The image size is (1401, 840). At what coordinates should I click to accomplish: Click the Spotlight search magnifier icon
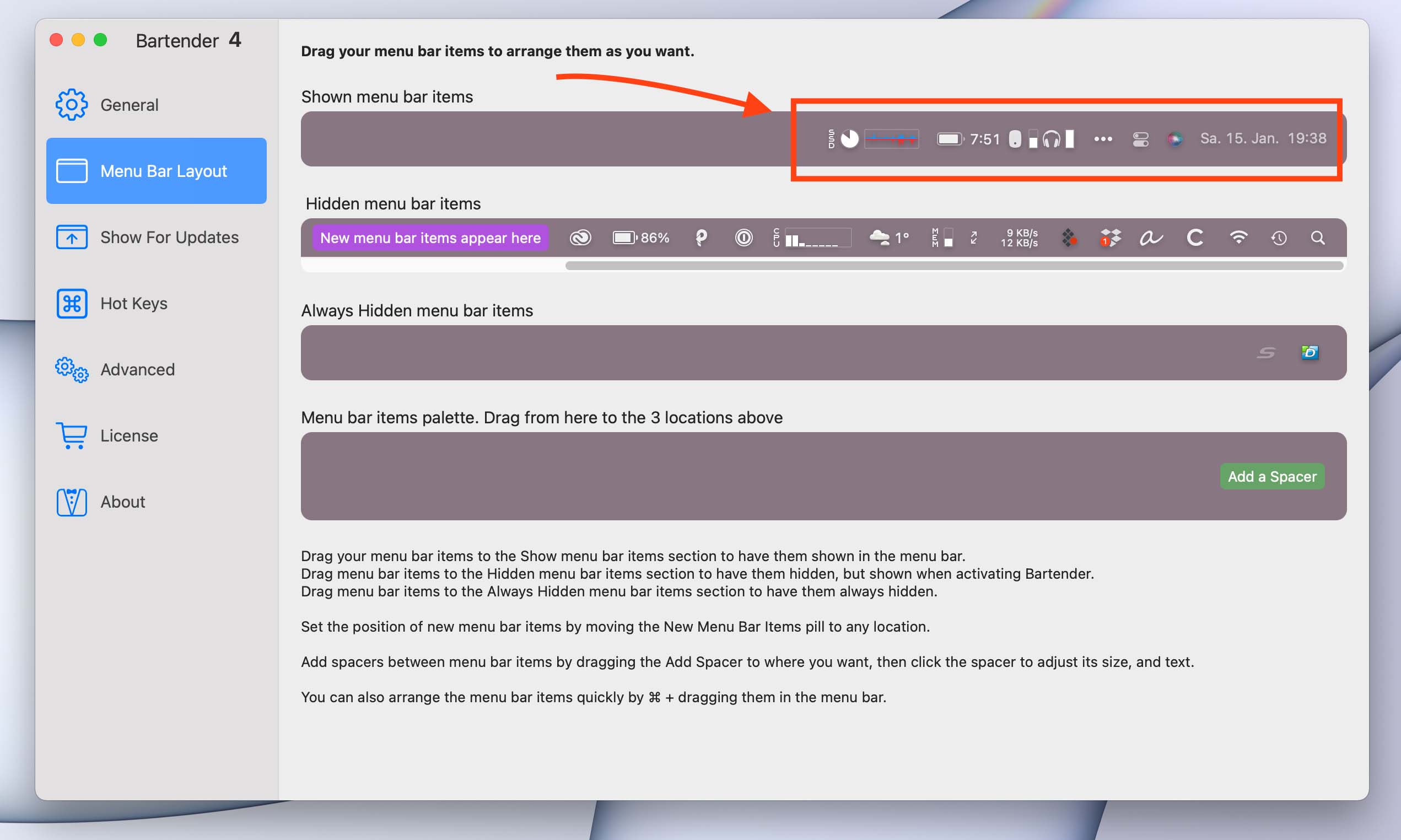click(1318, 238)
